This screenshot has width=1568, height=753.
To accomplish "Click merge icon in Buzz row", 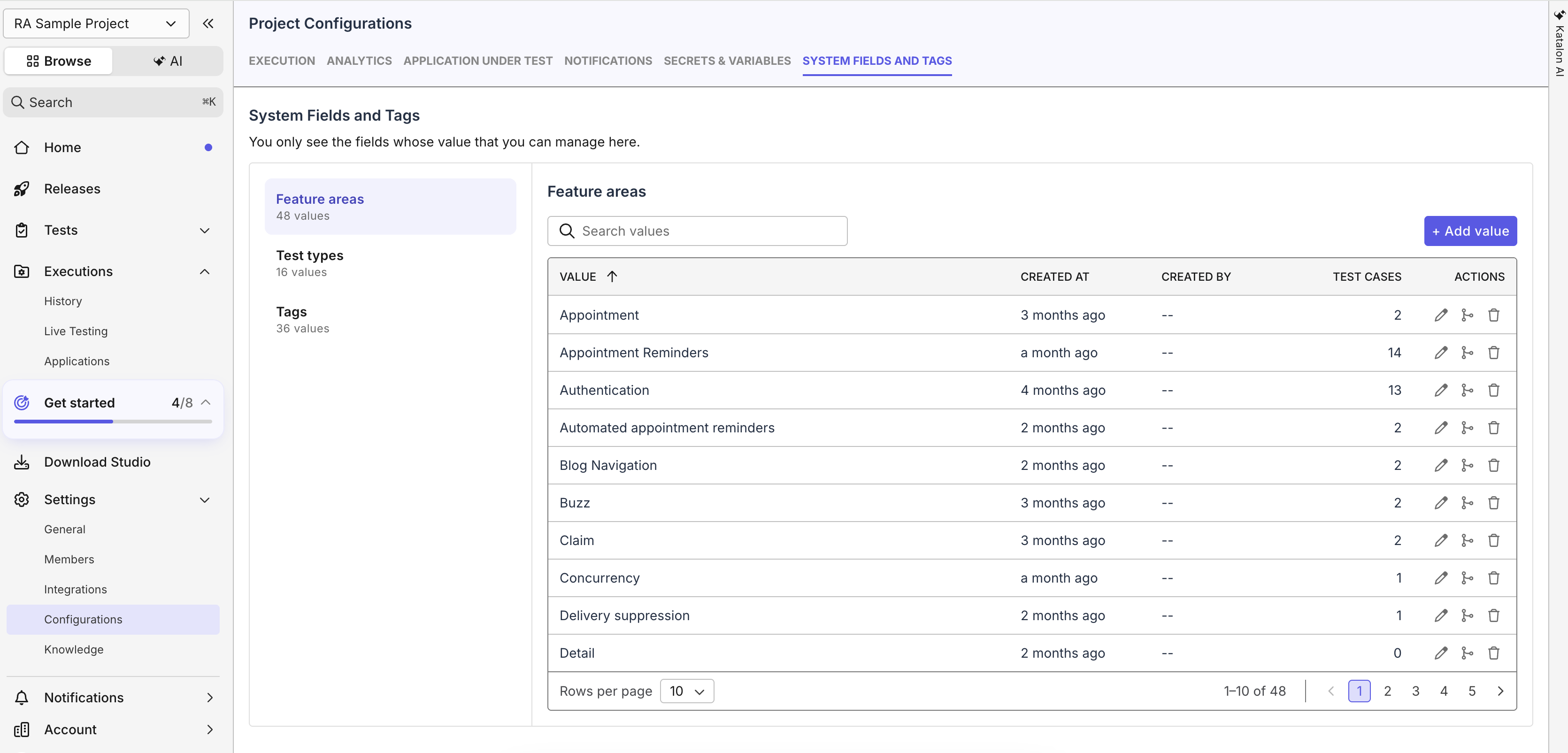I will pyautogui.click(x=1467, y=503).
